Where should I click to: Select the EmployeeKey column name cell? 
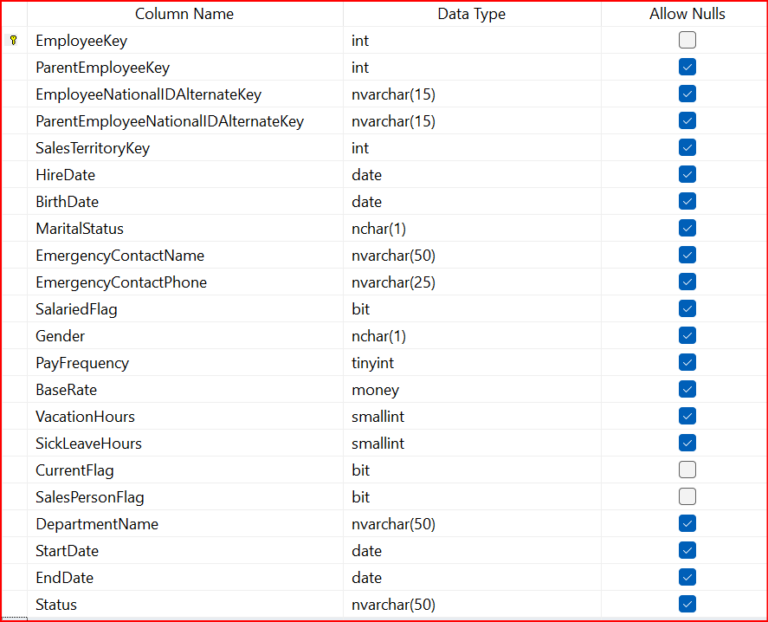[185, 40]
